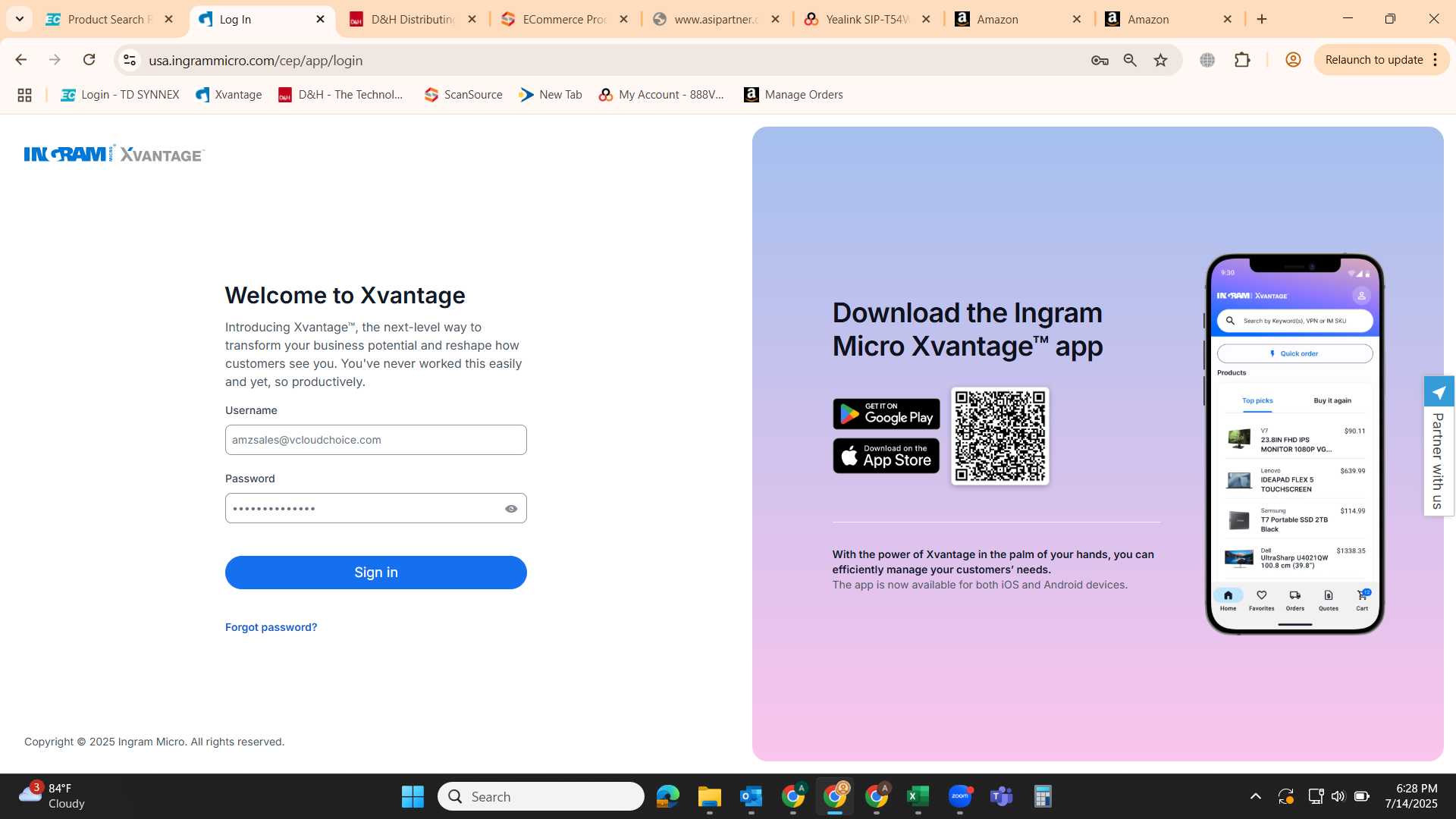1456x819 pixels.
Task: Expand the tab search dropdown
Action: (20, 19)
